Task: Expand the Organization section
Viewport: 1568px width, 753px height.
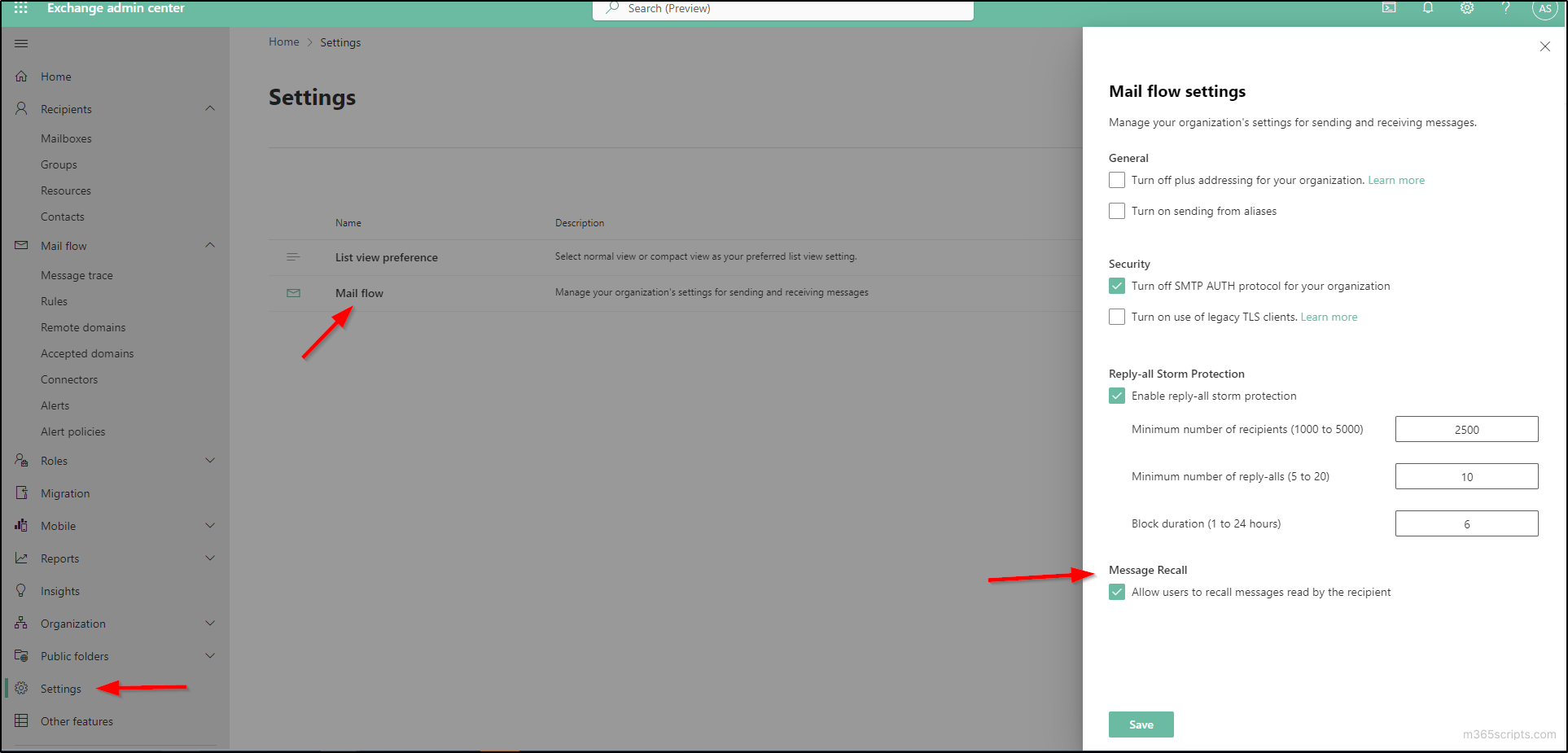Action: click(x=210, y=623)
